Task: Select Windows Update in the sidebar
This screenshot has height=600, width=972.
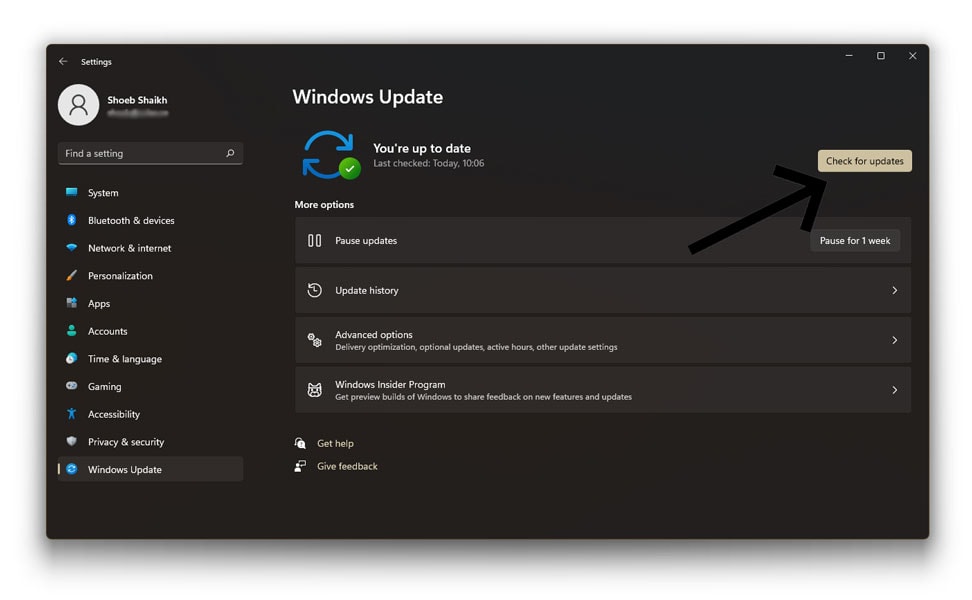Action: point(150,469)
